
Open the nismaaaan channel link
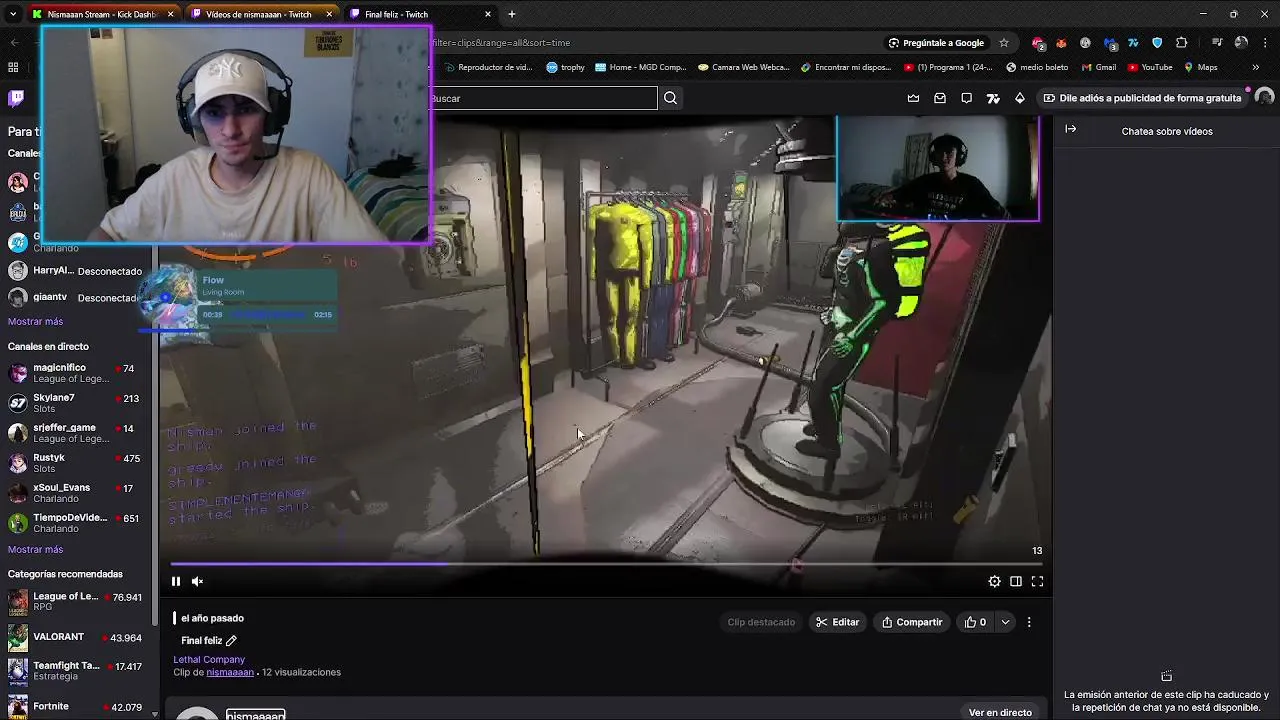pyautogui.click(x=230, y=672)
